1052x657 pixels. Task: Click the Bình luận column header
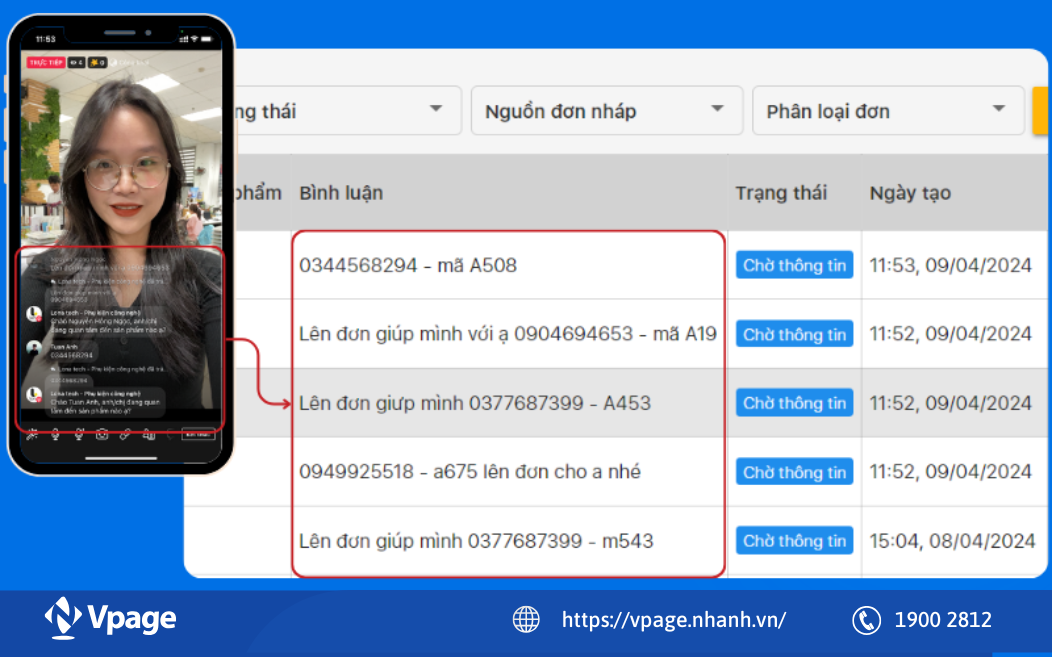[341, 193]
